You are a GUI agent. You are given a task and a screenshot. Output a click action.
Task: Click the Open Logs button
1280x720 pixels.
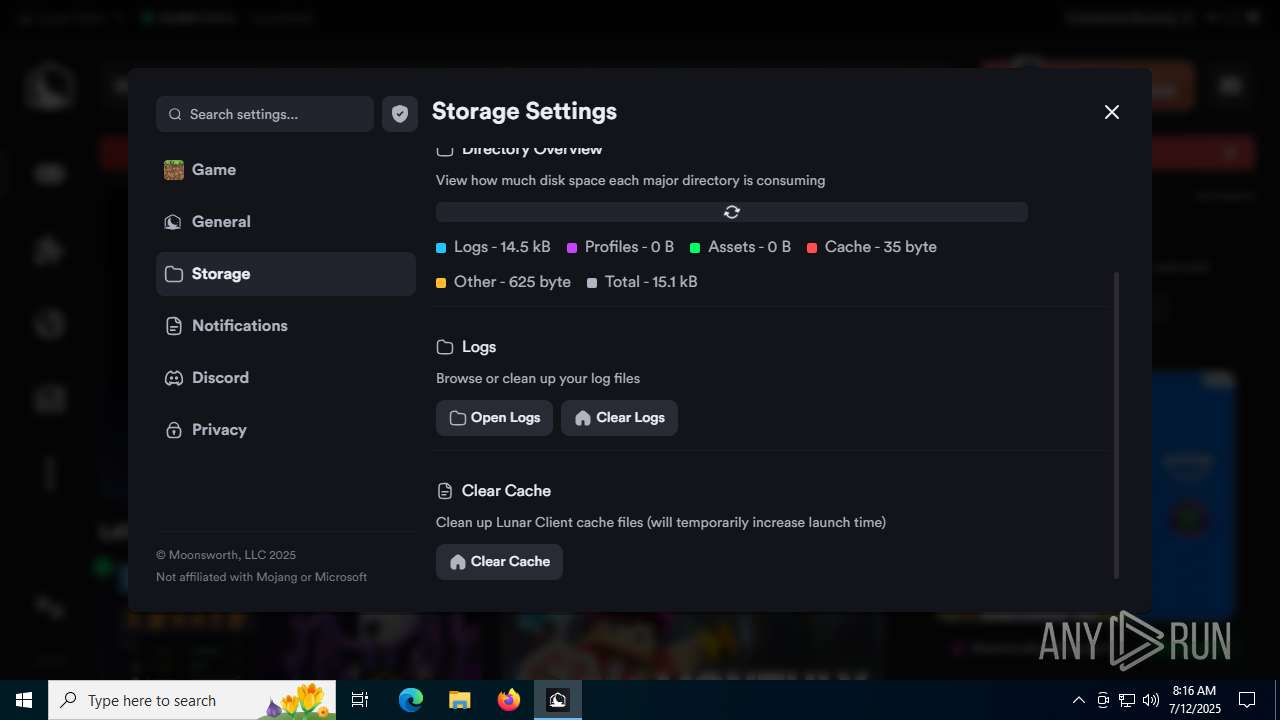pyautogui.click(x=494, y=418)
